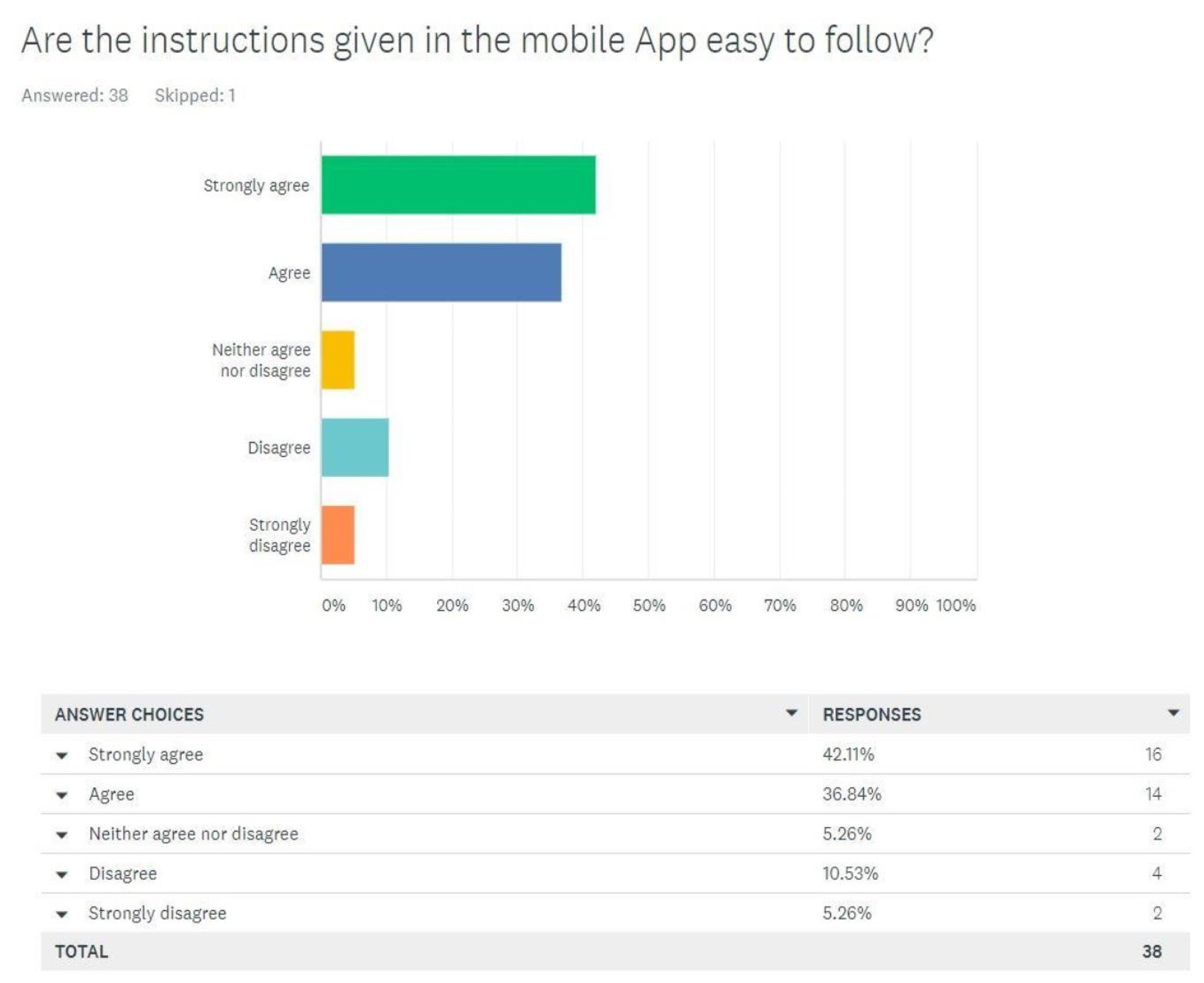Open the Responses column dropdown
Screen dimensions: 1204x983
1173,713
